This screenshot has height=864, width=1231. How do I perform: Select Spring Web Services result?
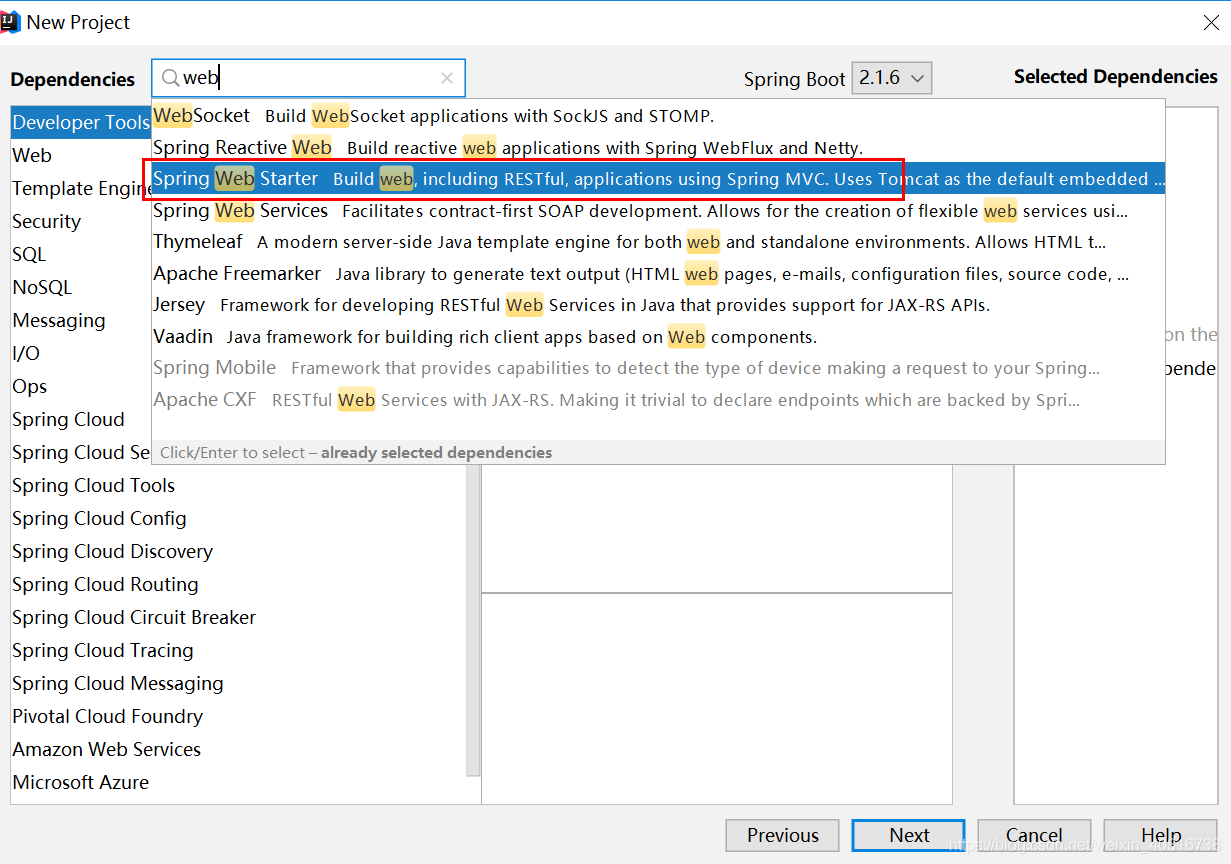658,211
